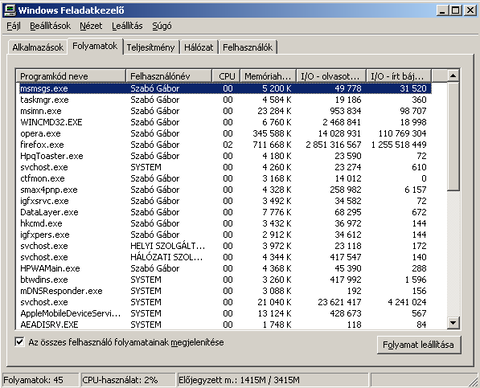Close the Windows Feladatkezelő window
The image size is (480, 388).
pyautogui.click(x=470, y=10)
